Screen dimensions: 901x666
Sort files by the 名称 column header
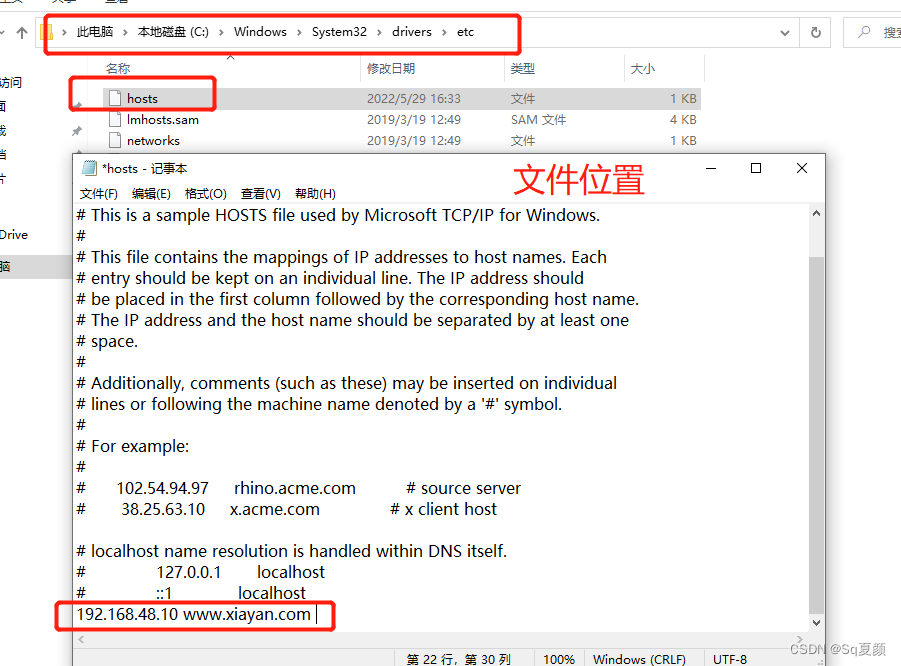[x=118, y=68]
